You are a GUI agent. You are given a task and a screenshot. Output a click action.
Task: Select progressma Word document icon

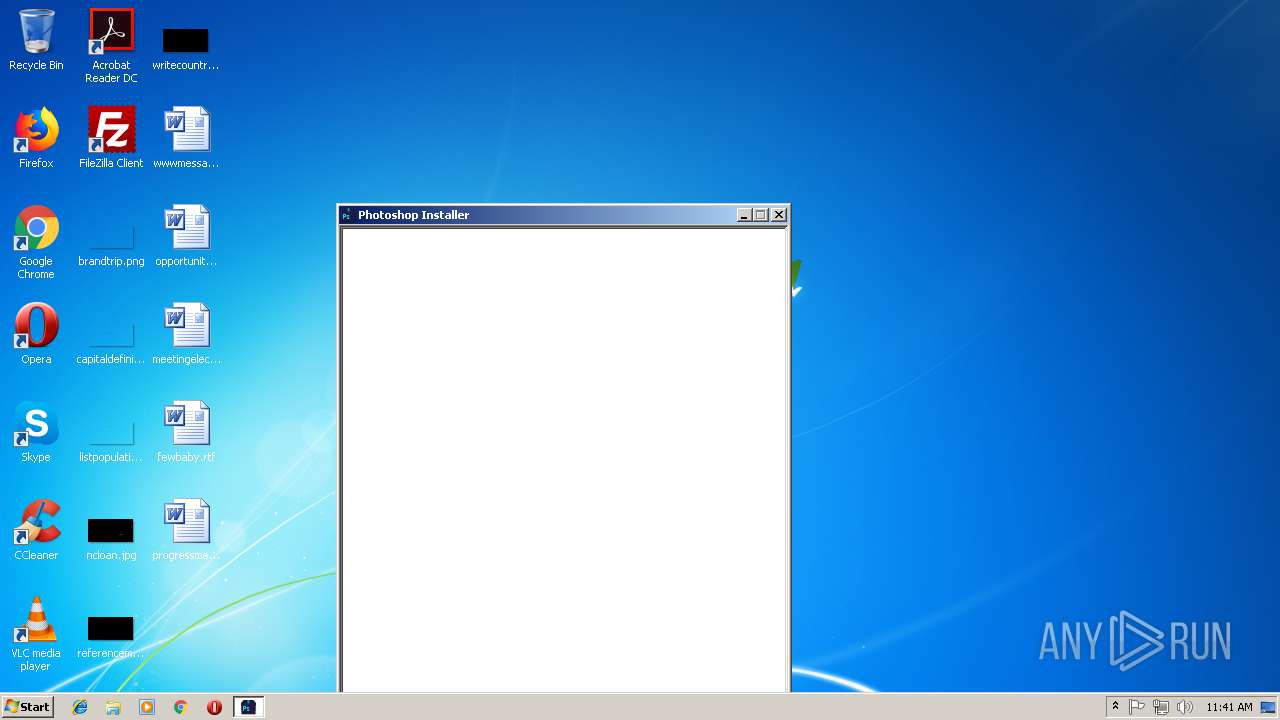click(186, 530)
